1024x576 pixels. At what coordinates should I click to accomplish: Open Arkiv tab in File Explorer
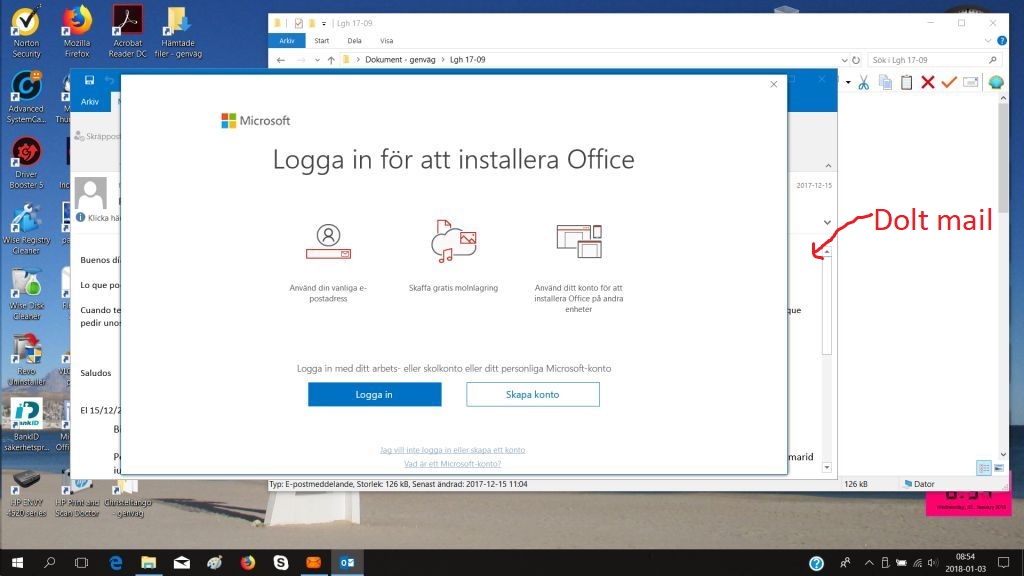coord(287,40)
